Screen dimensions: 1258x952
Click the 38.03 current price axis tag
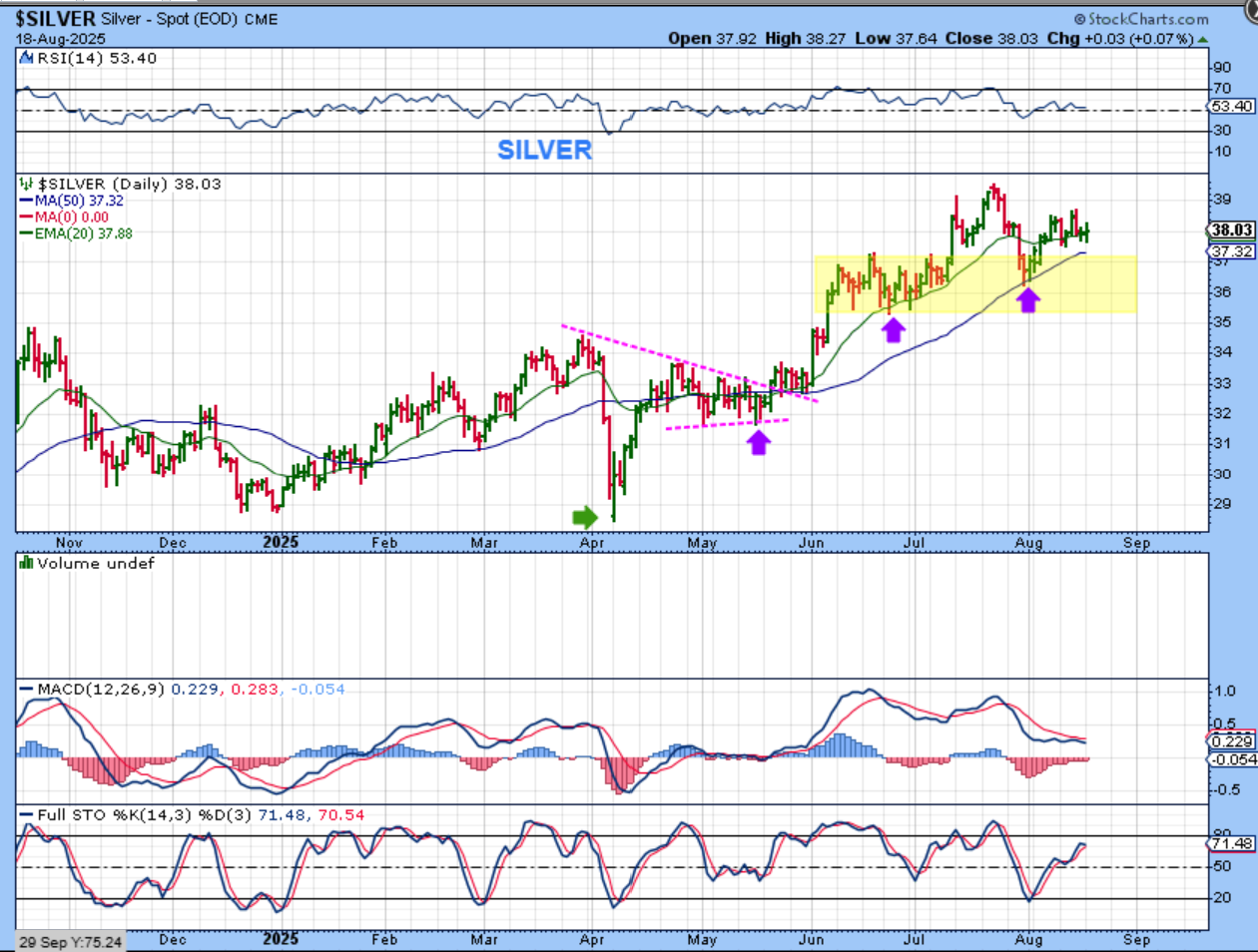[x=1231, y=231]
